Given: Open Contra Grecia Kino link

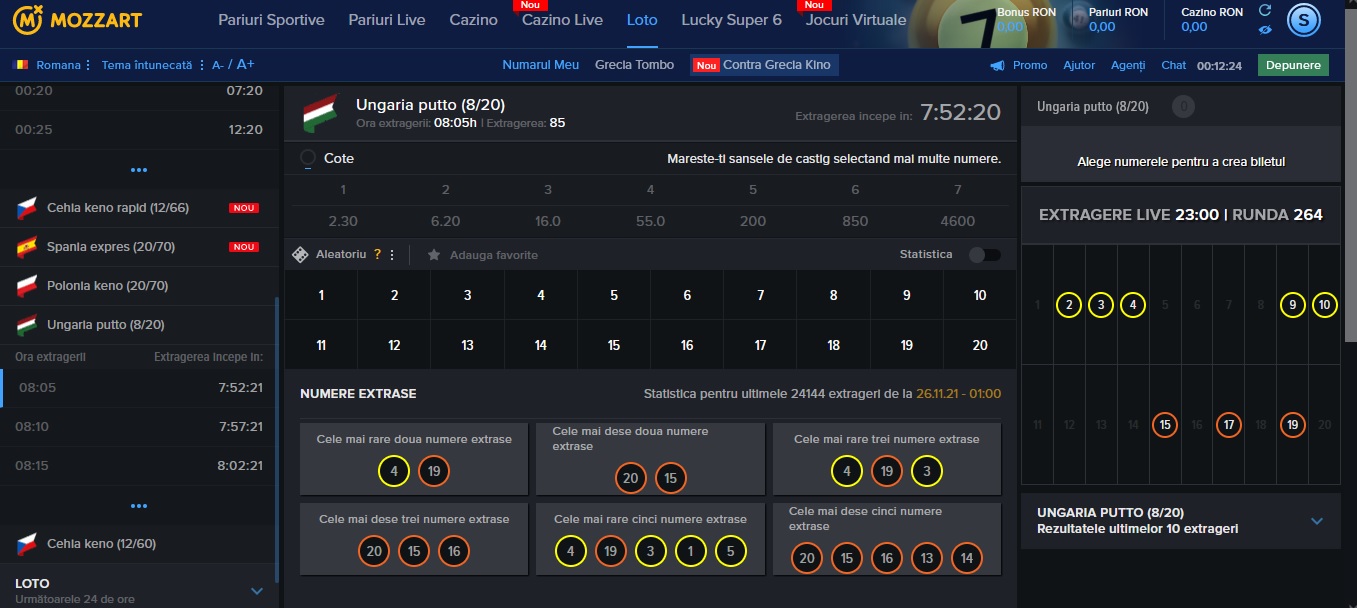Looking at the screenshot, I should pos(765,65).
